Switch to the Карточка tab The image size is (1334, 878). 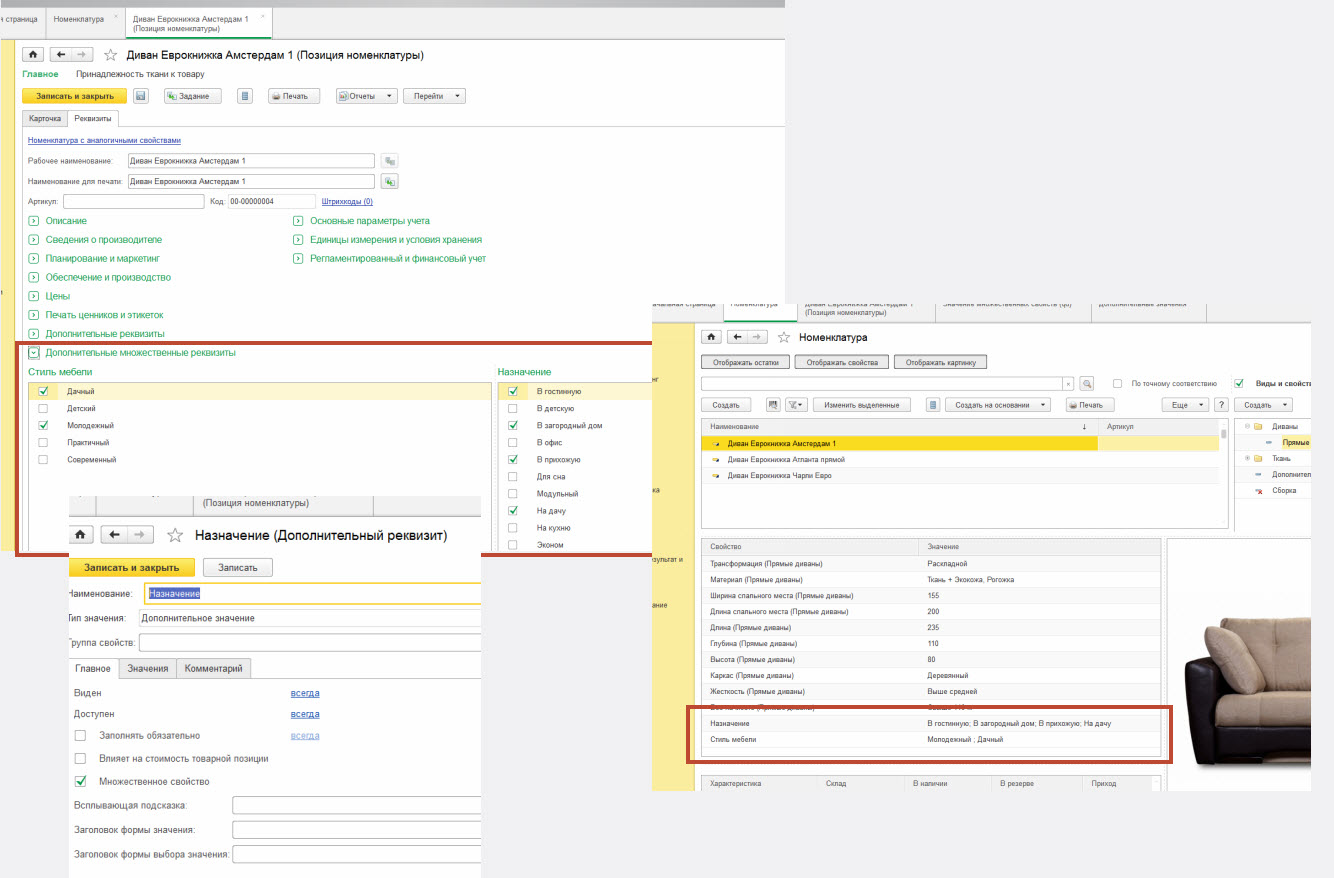click(x=45, y=118)
